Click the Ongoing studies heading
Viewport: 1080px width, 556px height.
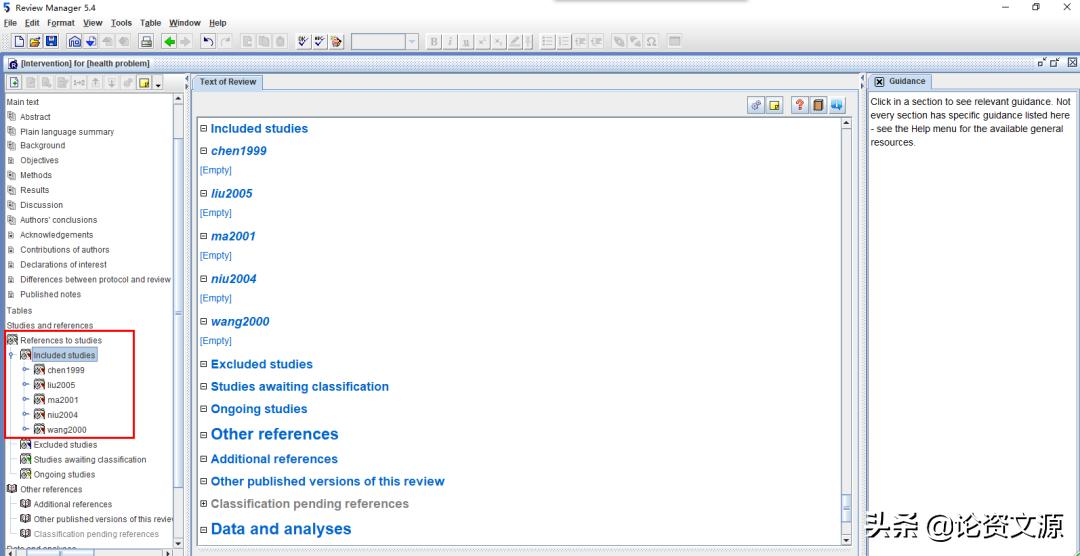(x=259, y=409)
